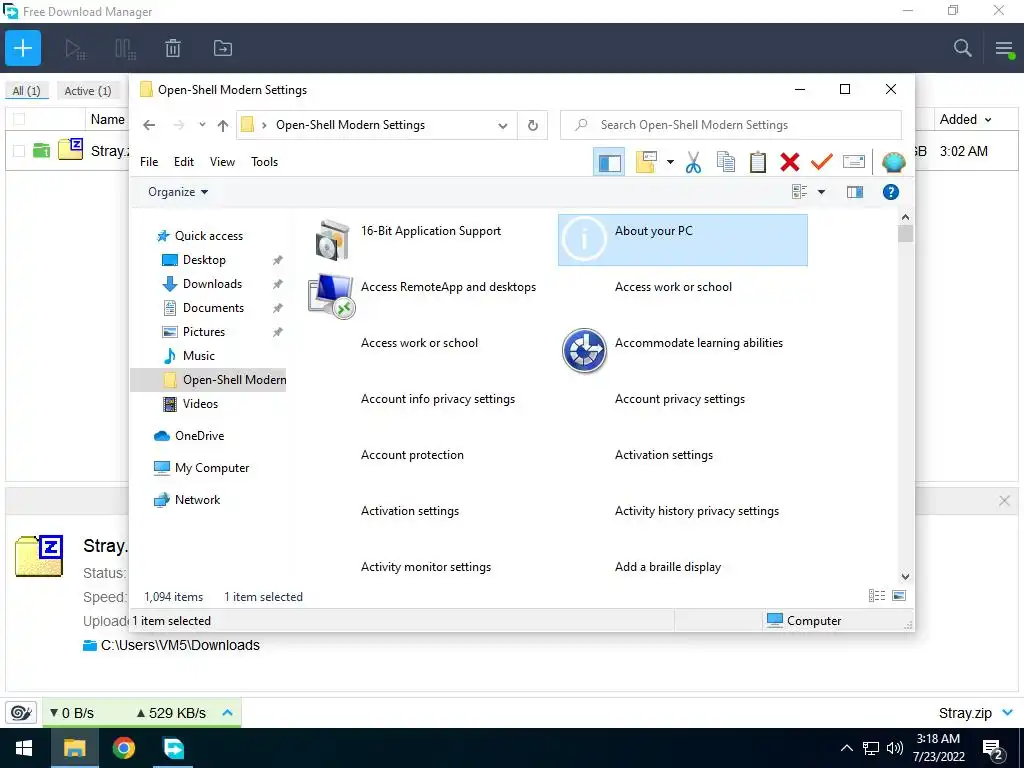This screenshot has width=1024, height=768.
Task: Click the Email file envelope icon
Action: click(854, 162)
